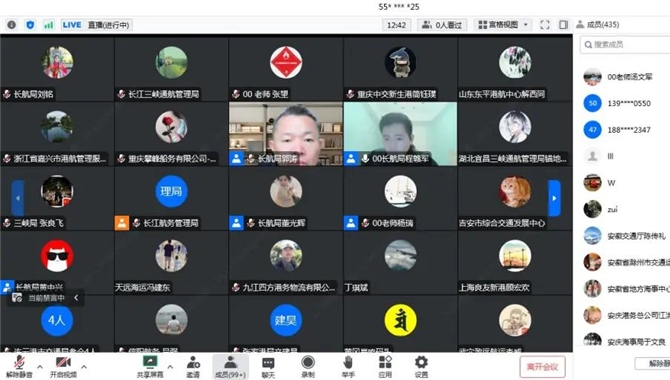This screenshot has height=380, width=670.
Task: Go to next page of participants
Action: (554, 198)
